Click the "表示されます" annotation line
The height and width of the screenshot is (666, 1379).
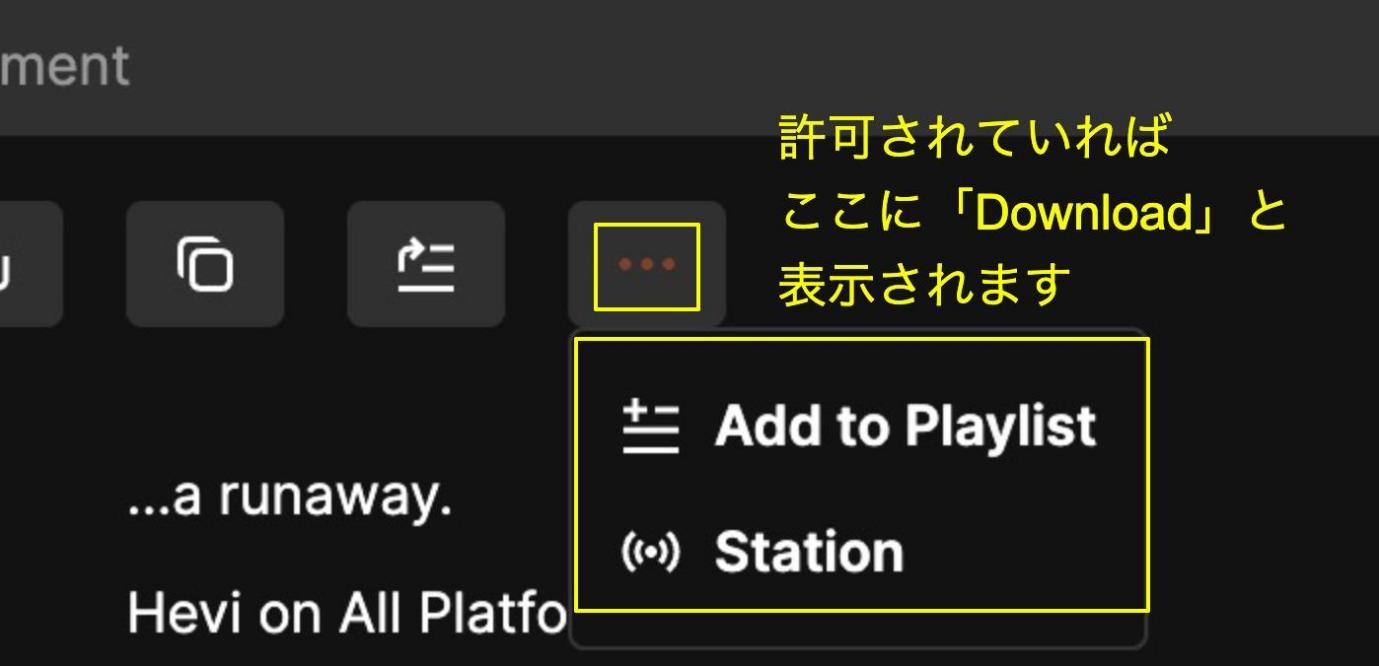[x=924, y=286]
